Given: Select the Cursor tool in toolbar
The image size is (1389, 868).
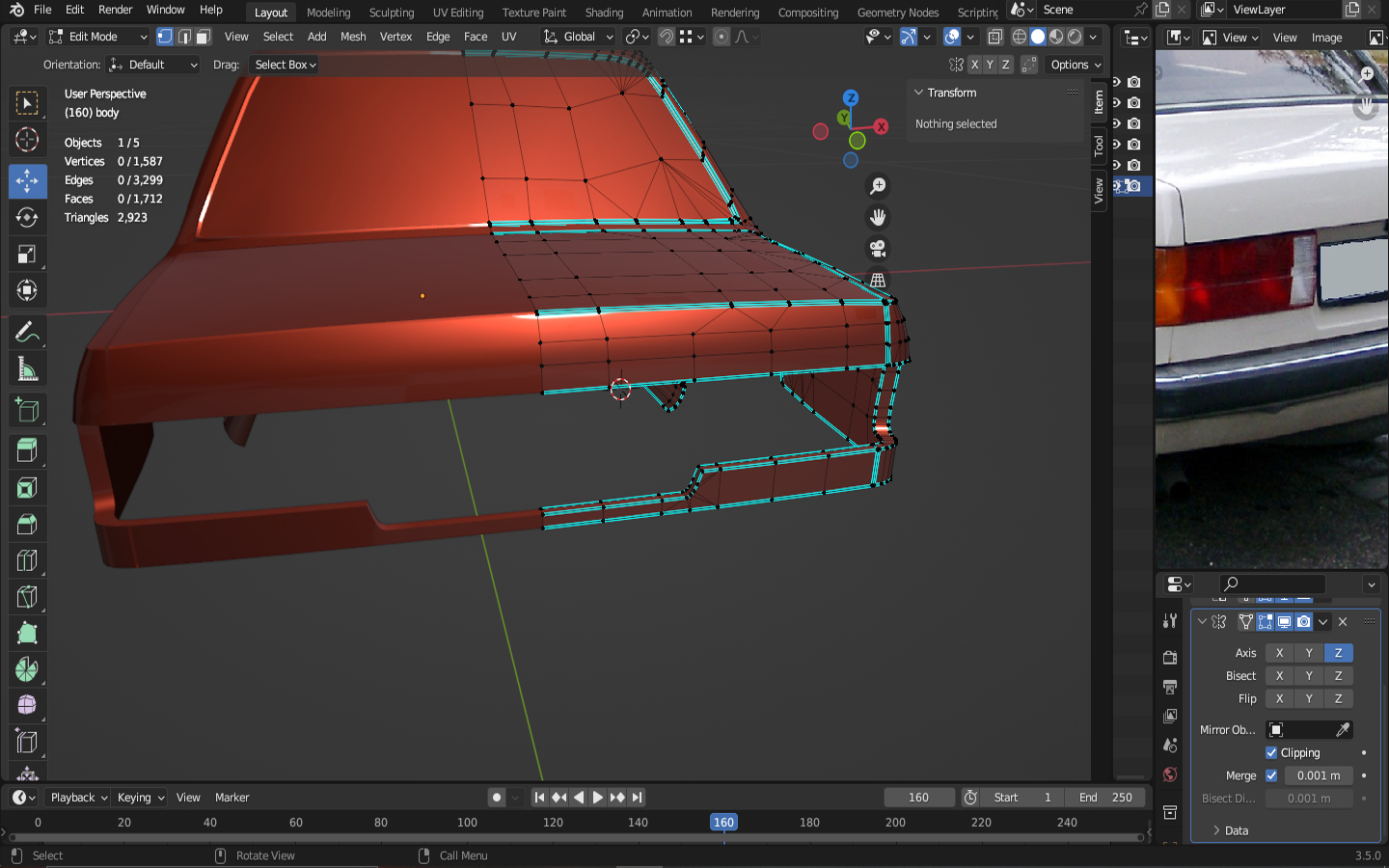Looking at the screenshot, I should click(27, 140).
